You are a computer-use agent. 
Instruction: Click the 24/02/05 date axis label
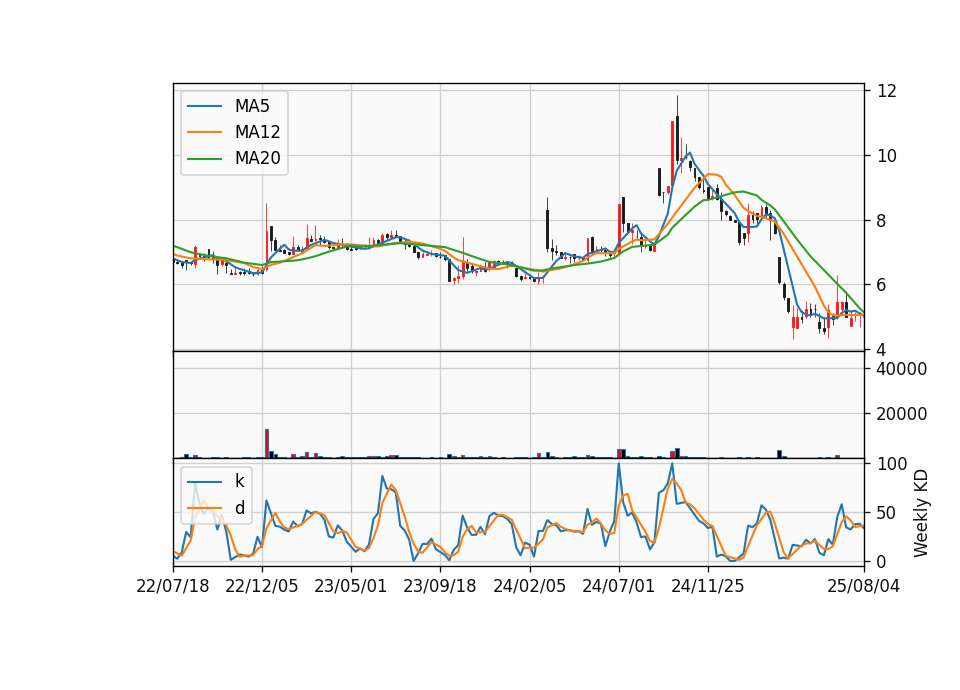530,587
